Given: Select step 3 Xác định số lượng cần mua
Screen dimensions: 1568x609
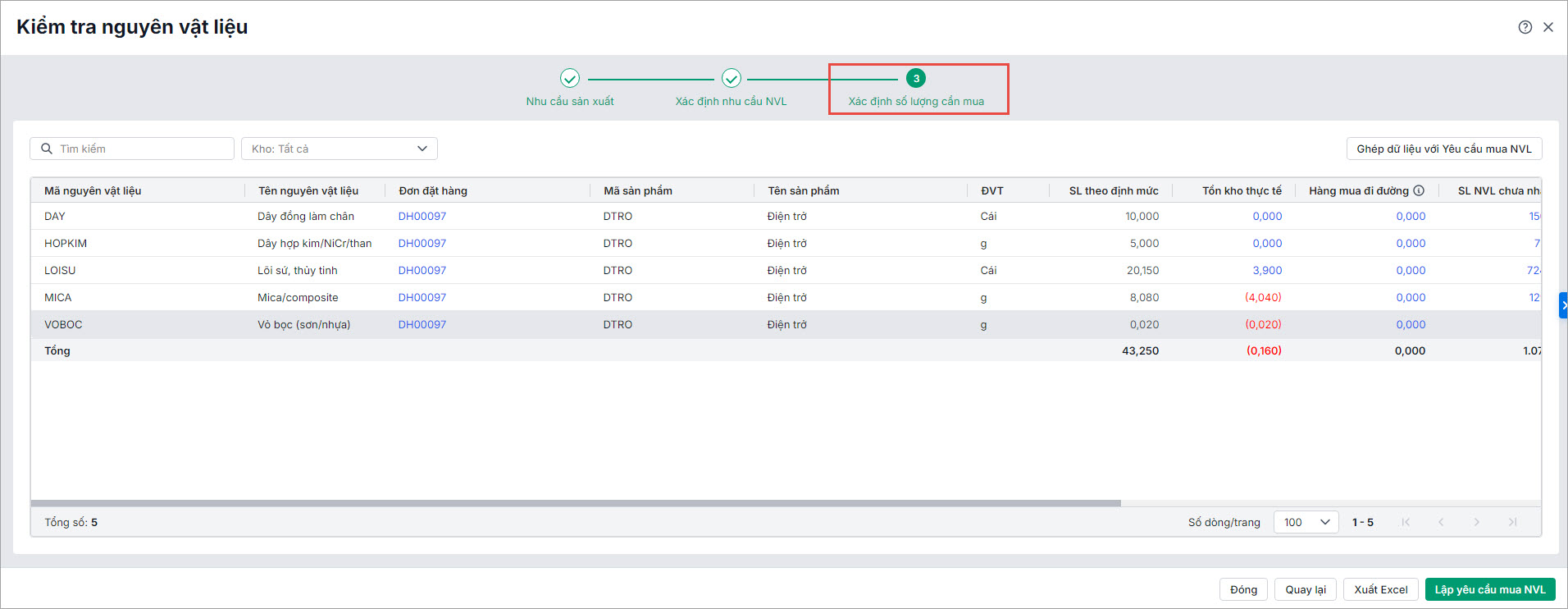Looking at the screenshot, I should 916,79.
